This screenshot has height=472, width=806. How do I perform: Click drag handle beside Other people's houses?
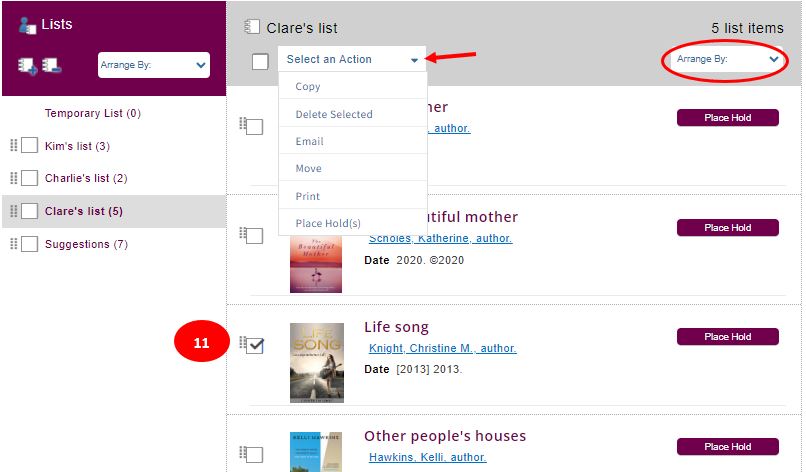coord(243,453)
